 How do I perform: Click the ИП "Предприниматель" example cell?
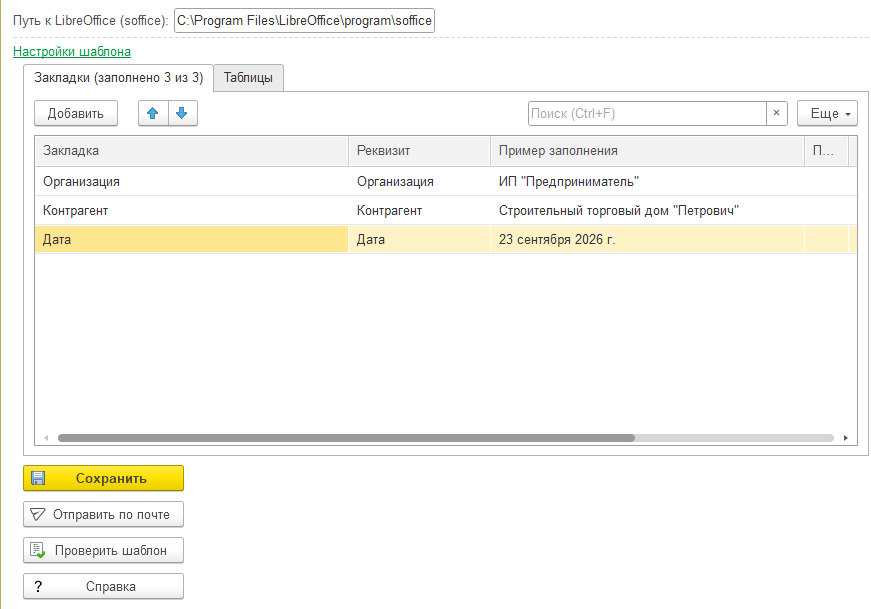coord(648,182)
